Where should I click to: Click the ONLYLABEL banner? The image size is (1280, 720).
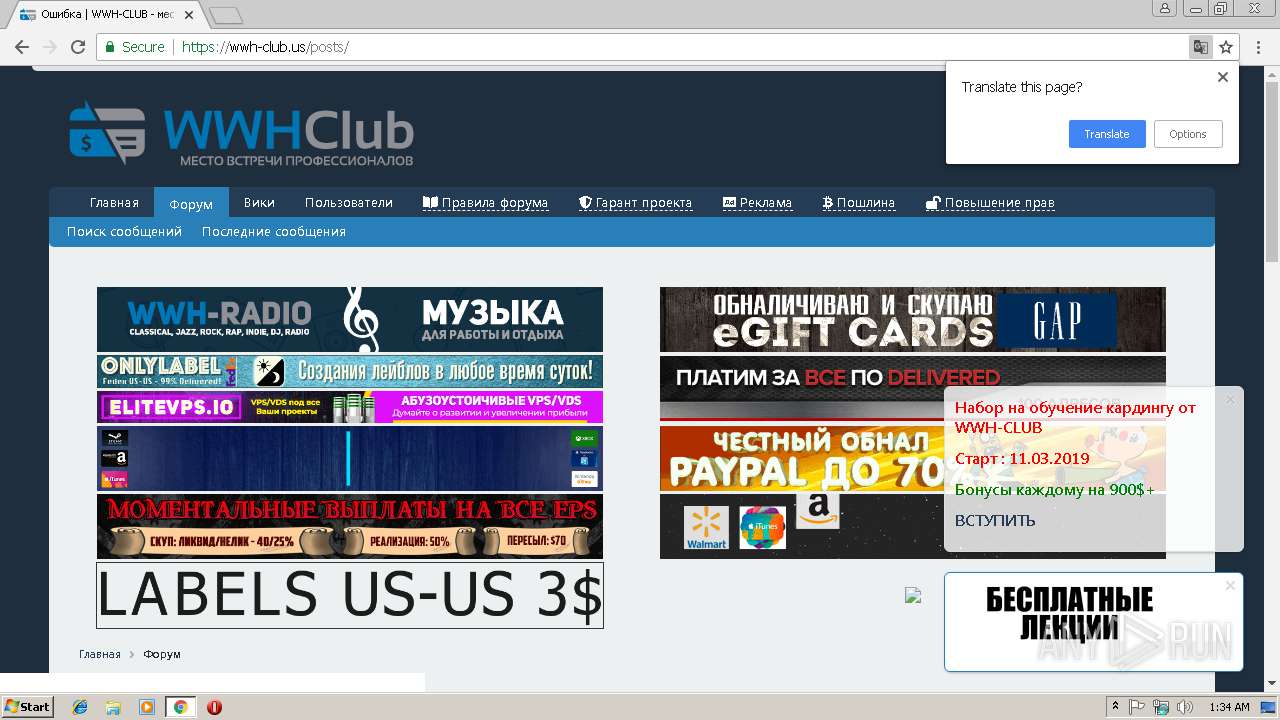coord(350,371)
